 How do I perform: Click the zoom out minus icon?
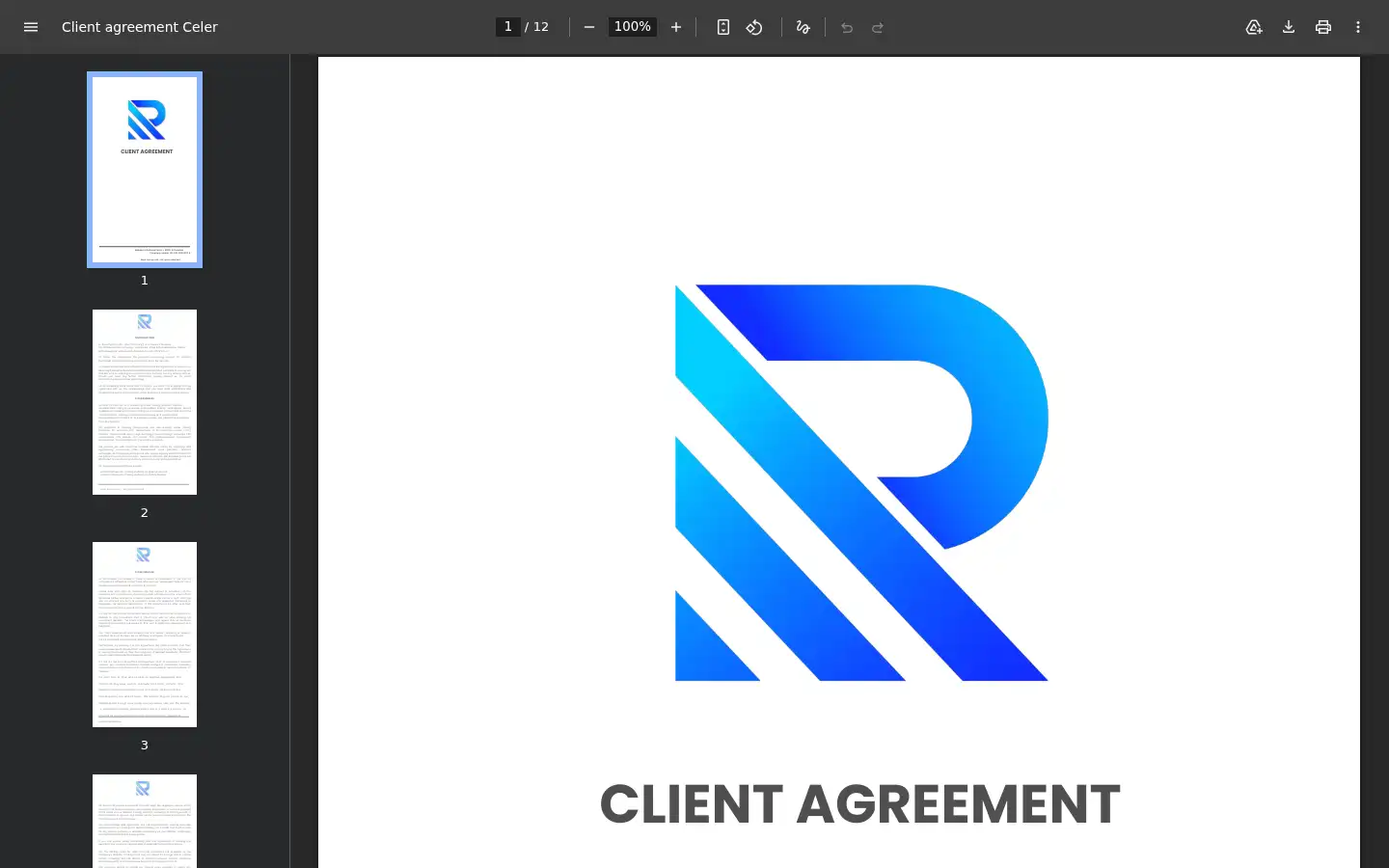coord(589,27)
